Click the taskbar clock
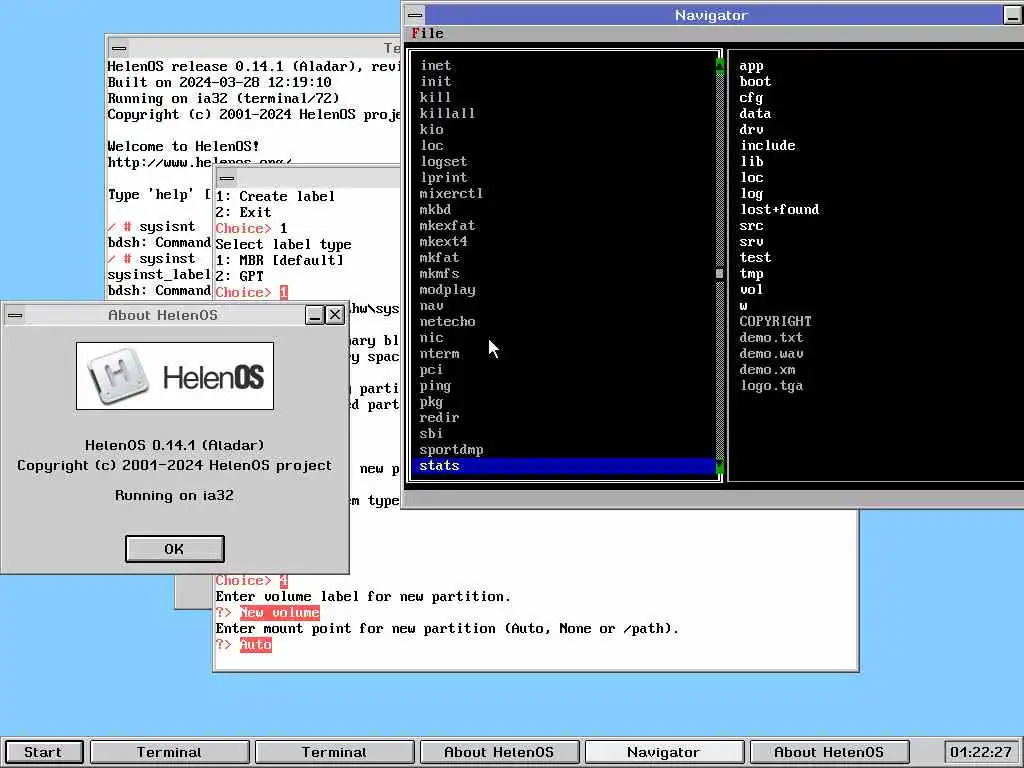 pyautogui.click(x=981, y=752)
